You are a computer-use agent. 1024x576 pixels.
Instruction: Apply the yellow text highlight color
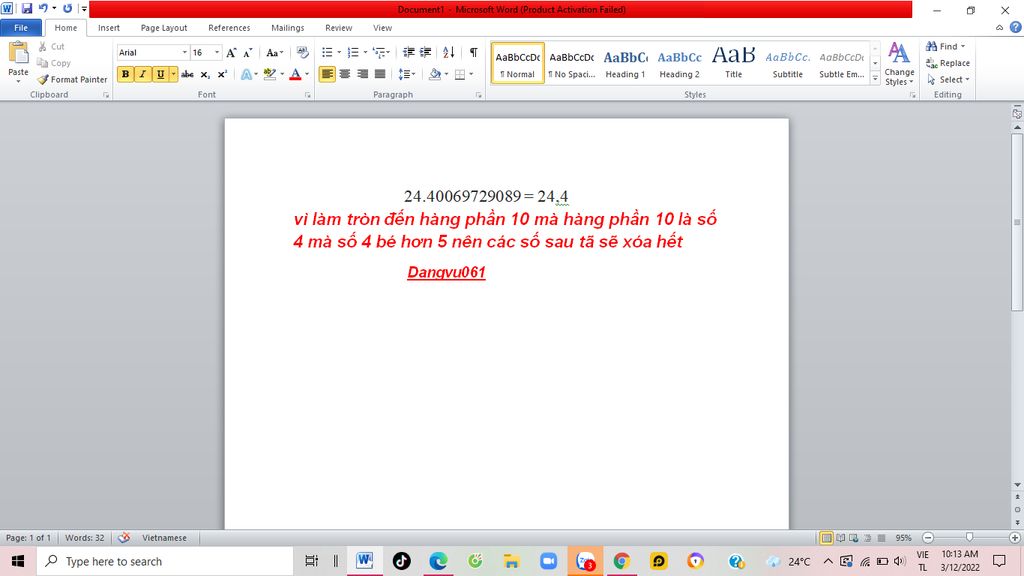pos(270,74)
